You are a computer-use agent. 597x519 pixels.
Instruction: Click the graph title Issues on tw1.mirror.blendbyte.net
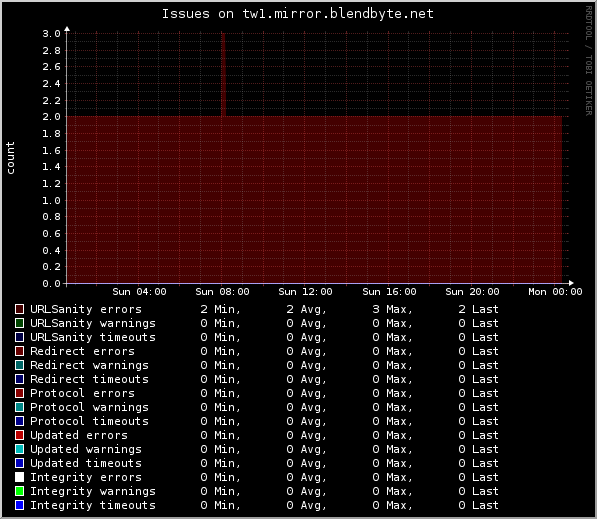pyautogui.click(x=298, y=14)
